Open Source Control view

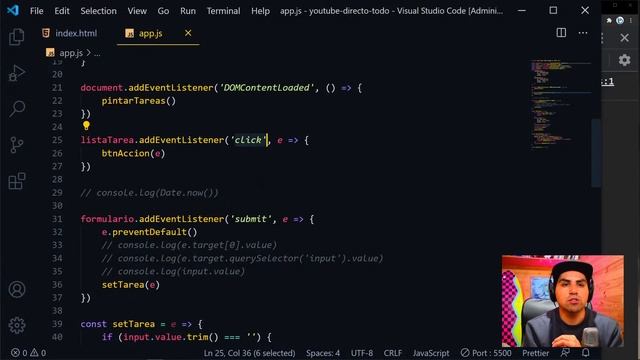pos(17,145)
